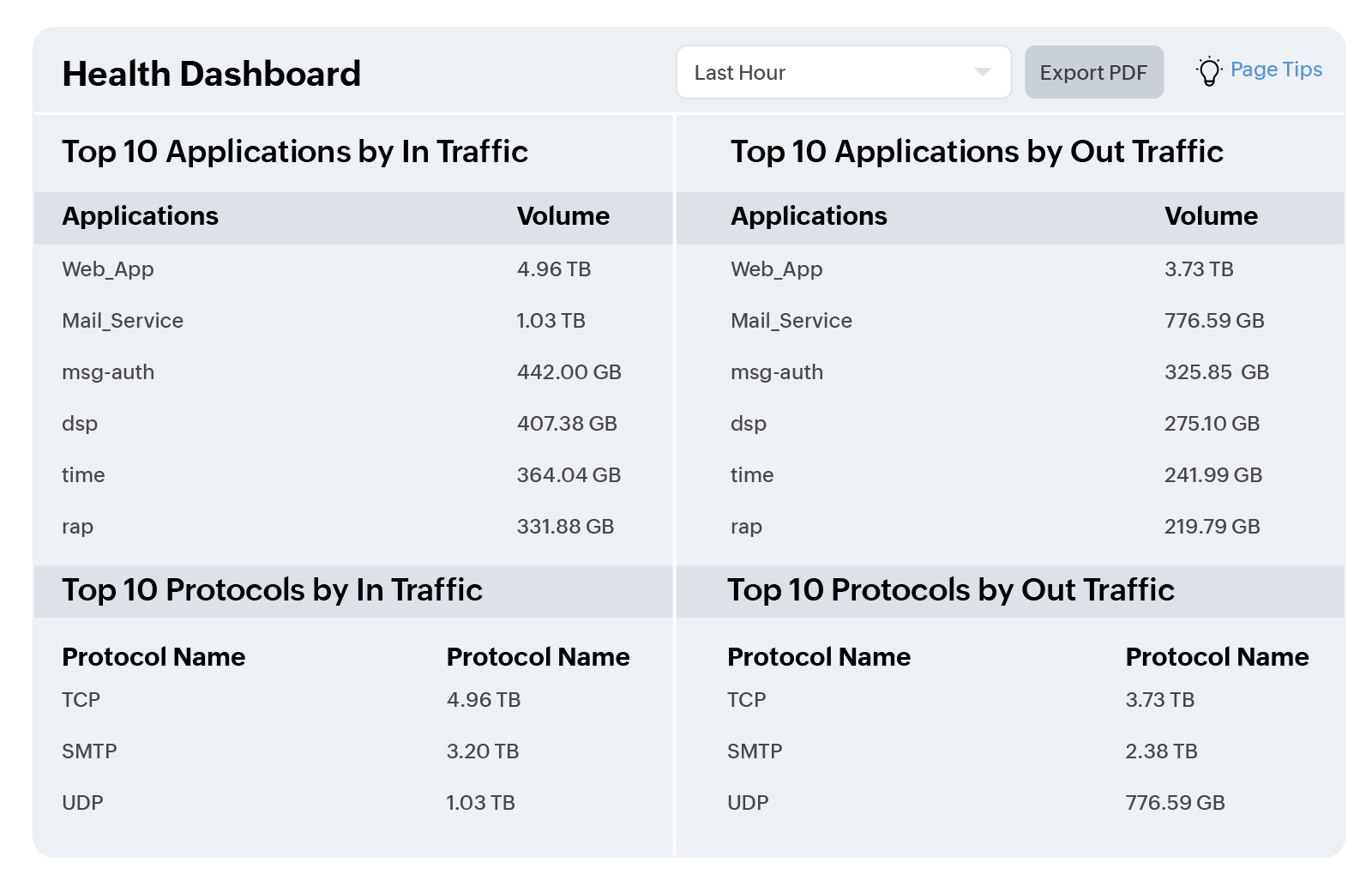
Task: Select the 241.99 GB volume value
Action: coord(1213,475)
